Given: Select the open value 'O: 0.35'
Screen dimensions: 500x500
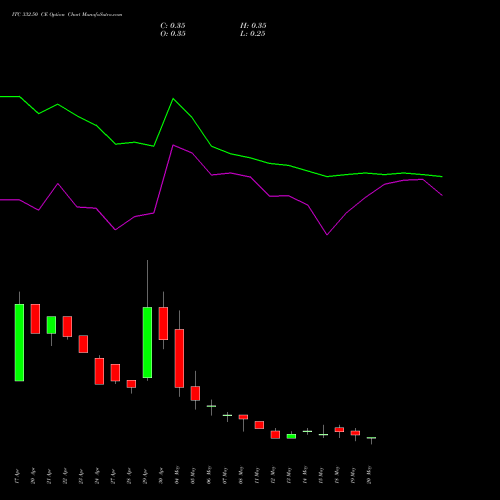Looking at the screenshot, I should [x=173, y=34].
